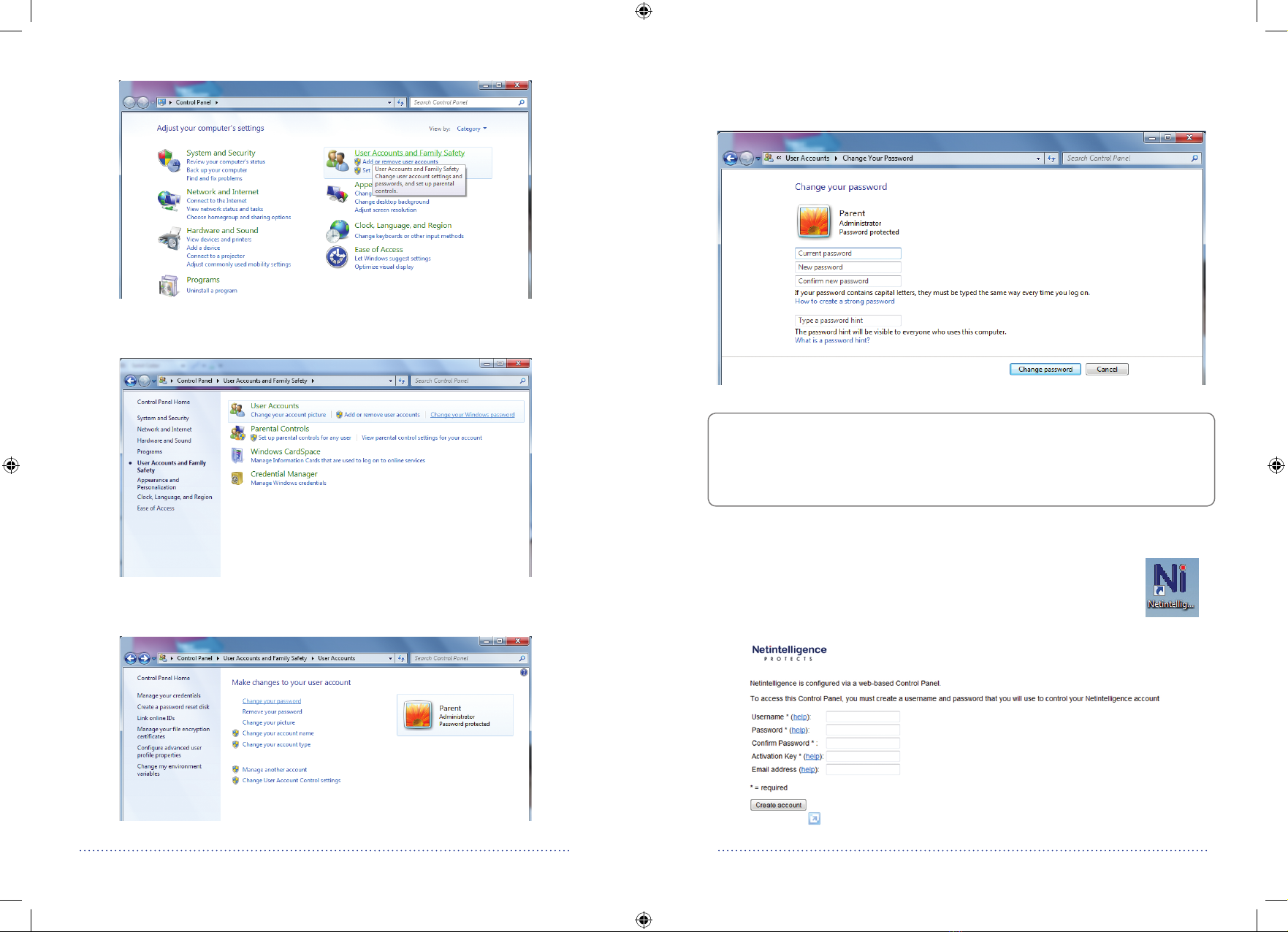Image resolution: width=1288 pixels, height=932 pixels.
Task: Click the Activation Key input field
Action: [863, 757]
